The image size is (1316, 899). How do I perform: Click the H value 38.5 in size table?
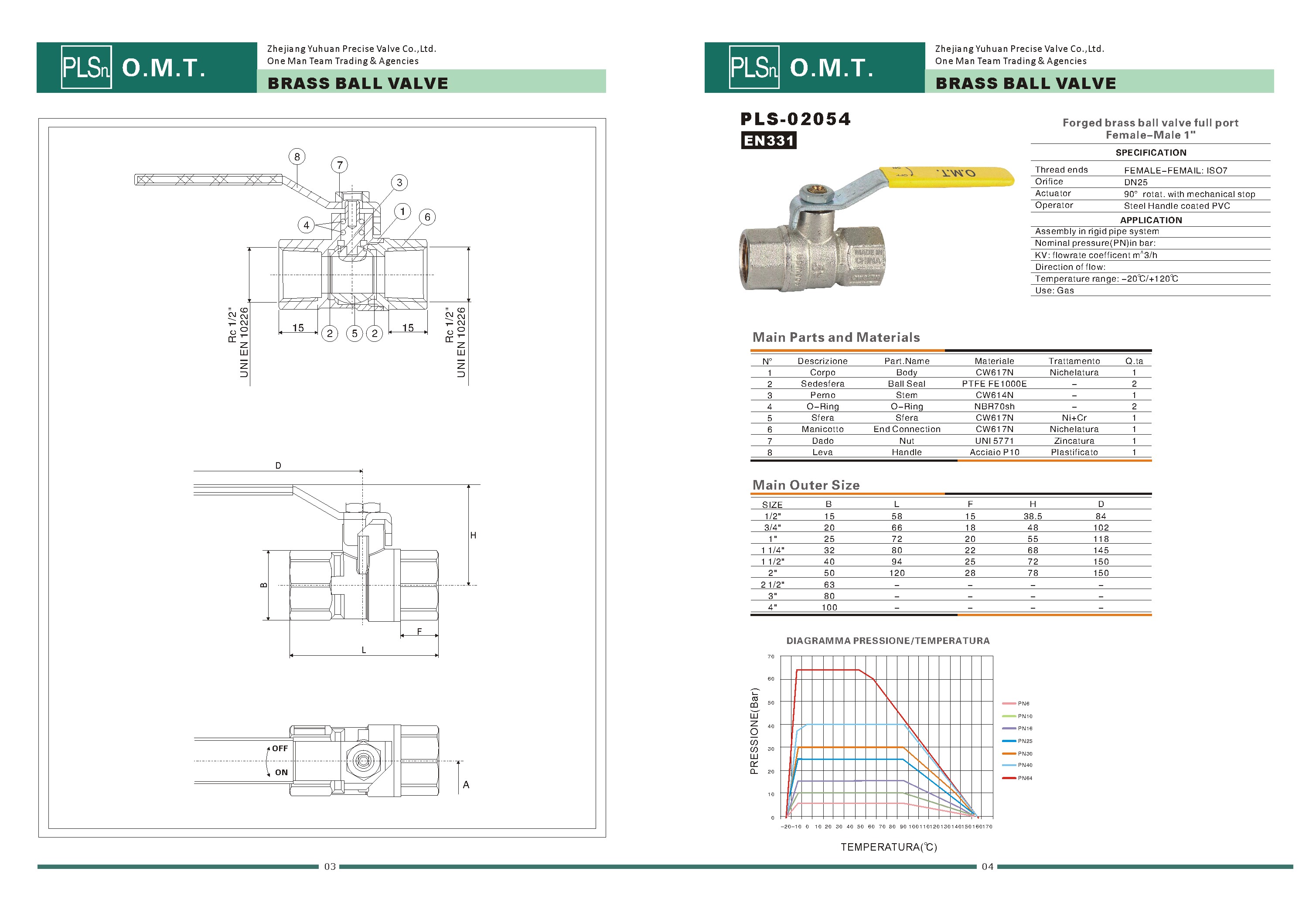click(x=1033, y=516)
